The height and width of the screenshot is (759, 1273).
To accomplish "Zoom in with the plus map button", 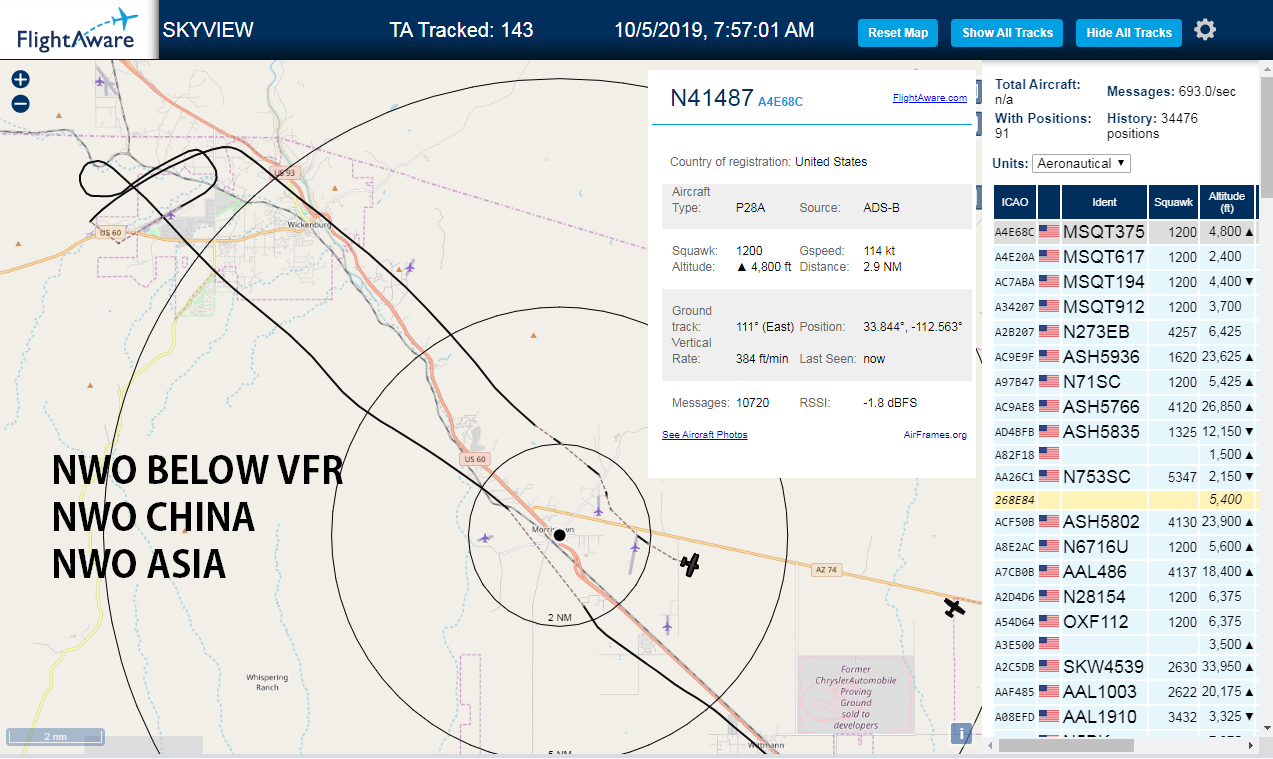I will (20, 79).
